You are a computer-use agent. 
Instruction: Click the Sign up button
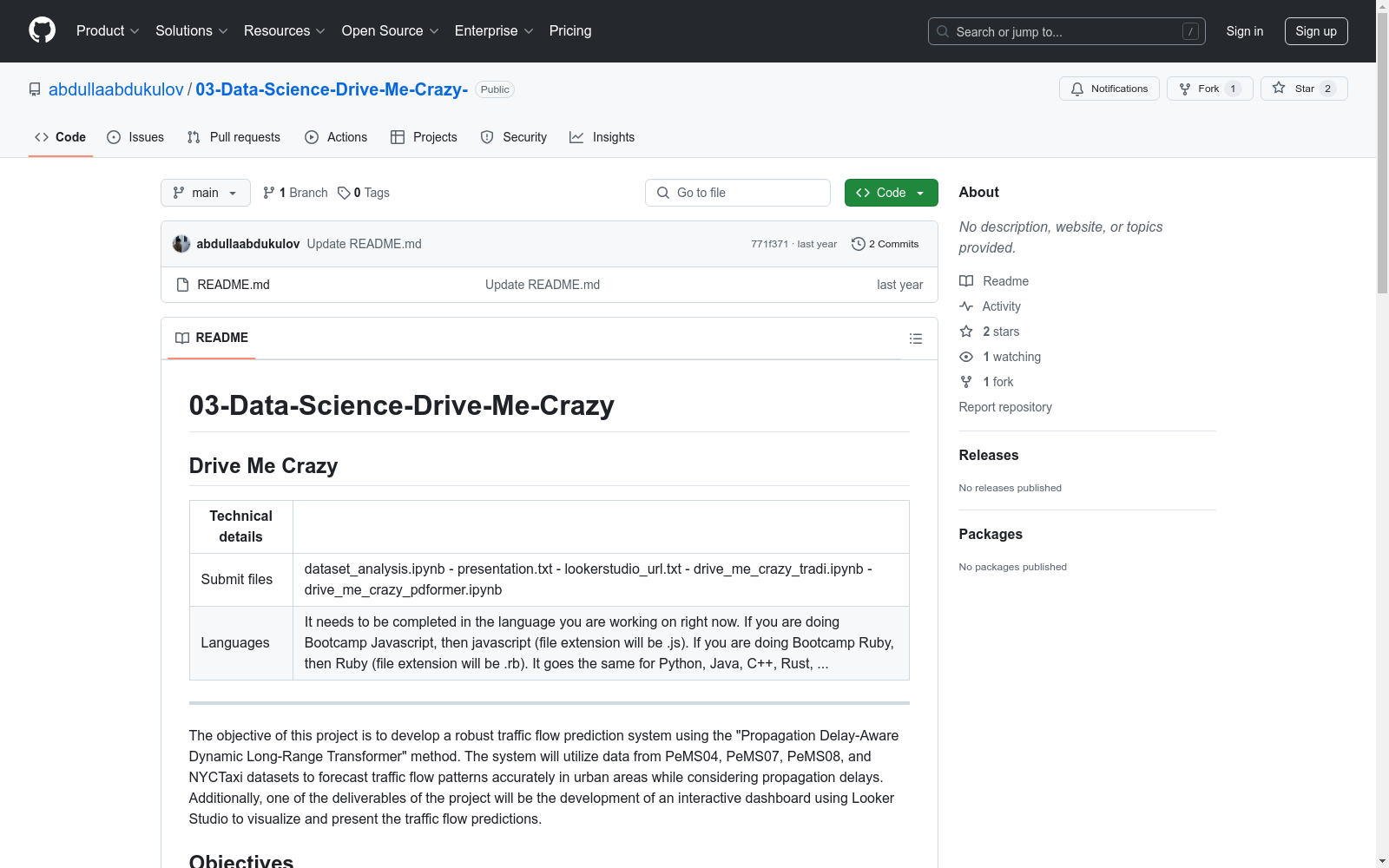pyautogui.click(x=1316, y=31)
